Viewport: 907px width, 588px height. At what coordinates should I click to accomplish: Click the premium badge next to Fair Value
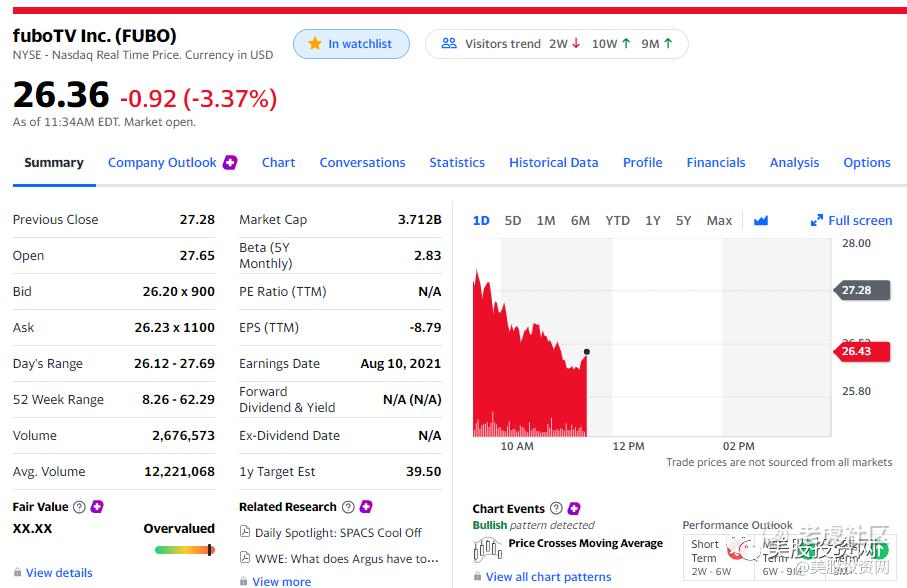point(97,506)
